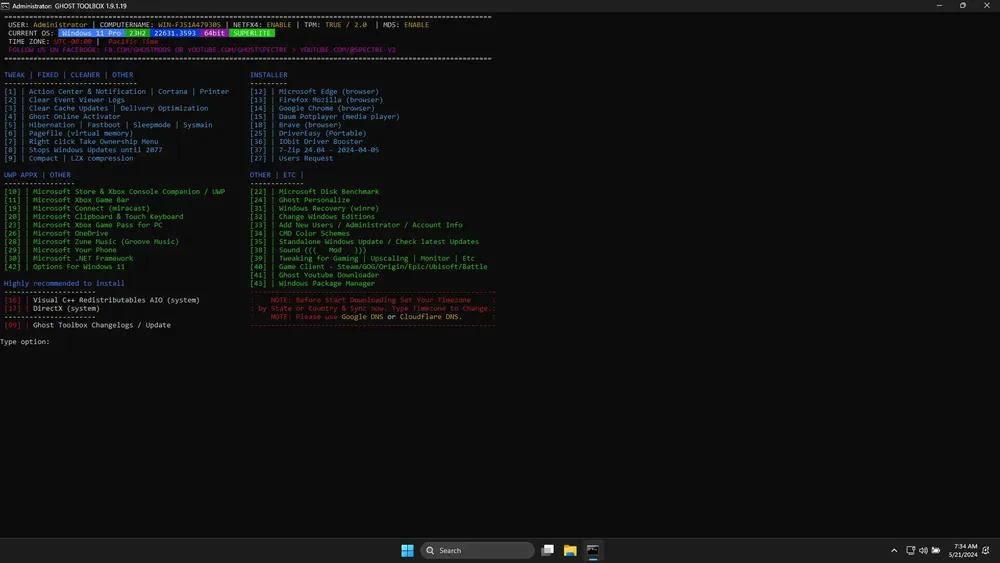The image size is (1000, 563).
Task: Select the Ghost Toolbox terminal taskbar icon
Action: 592,550
